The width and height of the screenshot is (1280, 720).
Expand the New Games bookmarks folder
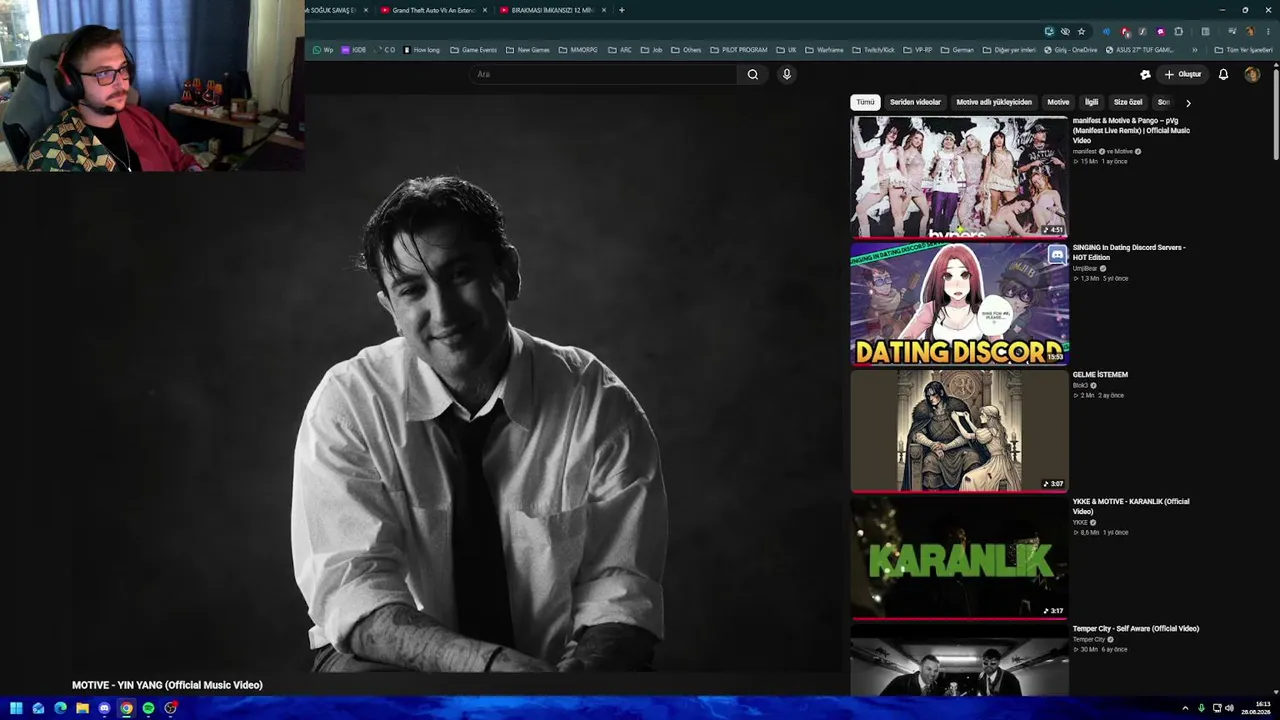pyautogui.click(x=528, y=50)
